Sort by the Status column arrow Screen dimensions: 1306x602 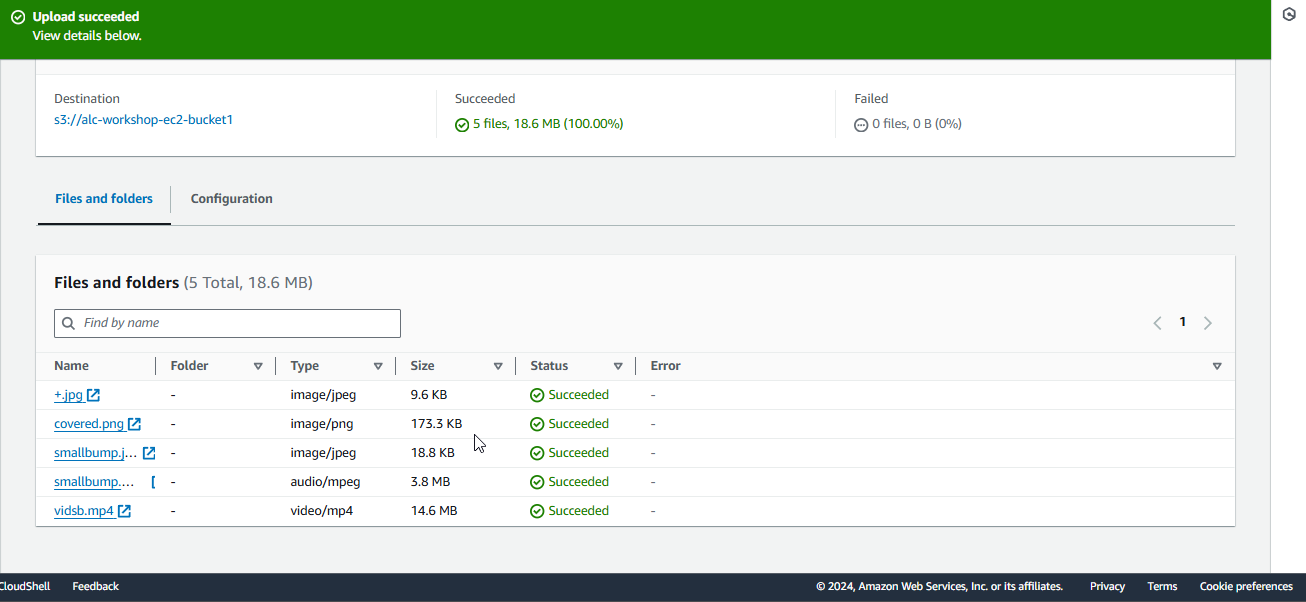pyautogui.click(x=618, y=366)
